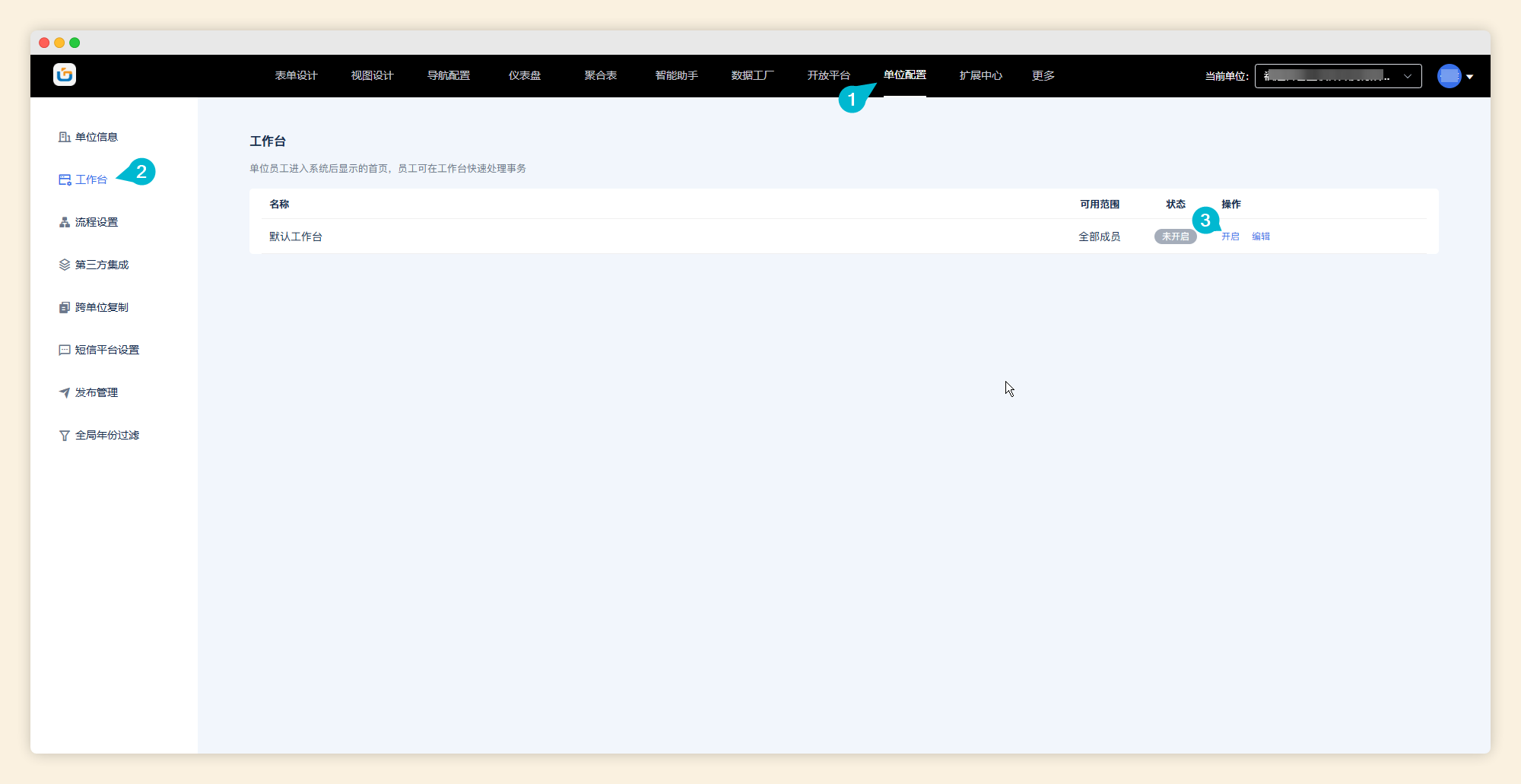
Task: Switch to the 视图设计 tab
Action: coord(372,75)
